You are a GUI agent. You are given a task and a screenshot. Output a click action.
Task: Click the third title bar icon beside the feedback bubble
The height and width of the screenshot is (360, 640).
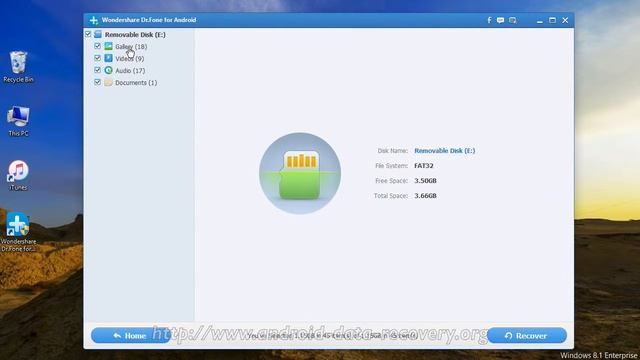coord(513,20)
